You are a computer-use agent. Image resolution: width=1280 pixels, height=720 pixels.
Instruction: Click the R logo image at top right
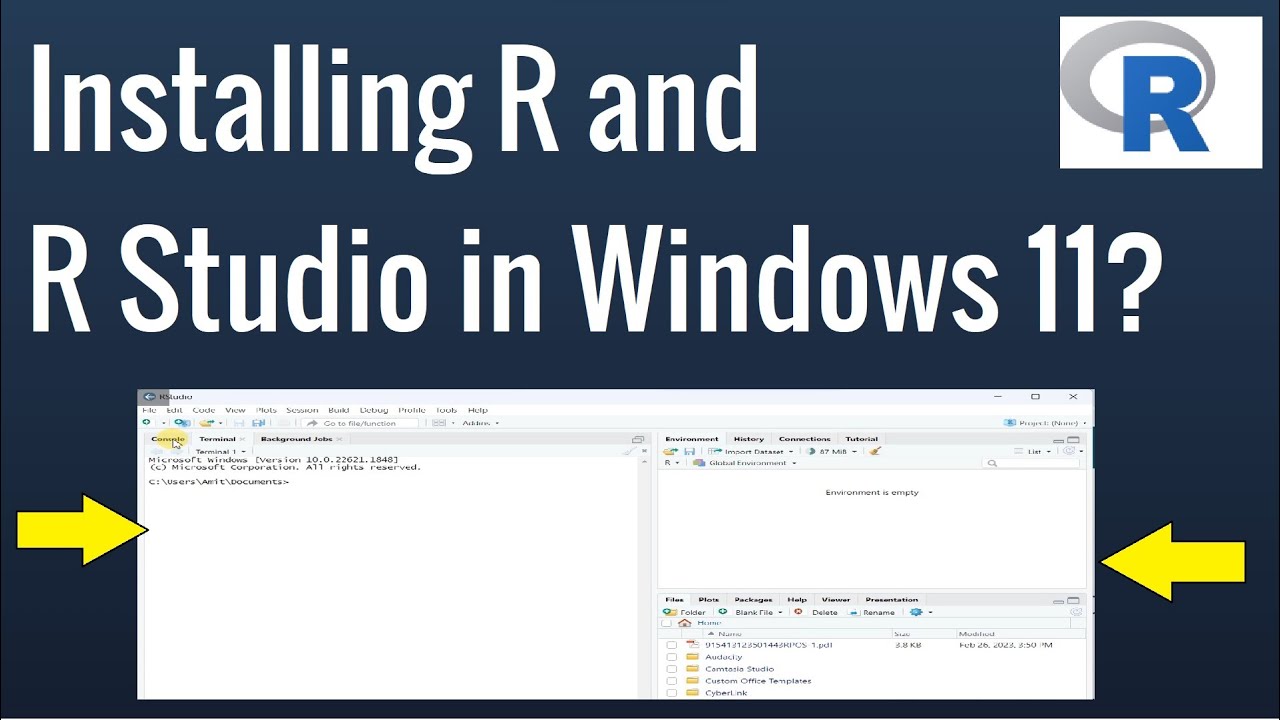[x=1161, y=93]
